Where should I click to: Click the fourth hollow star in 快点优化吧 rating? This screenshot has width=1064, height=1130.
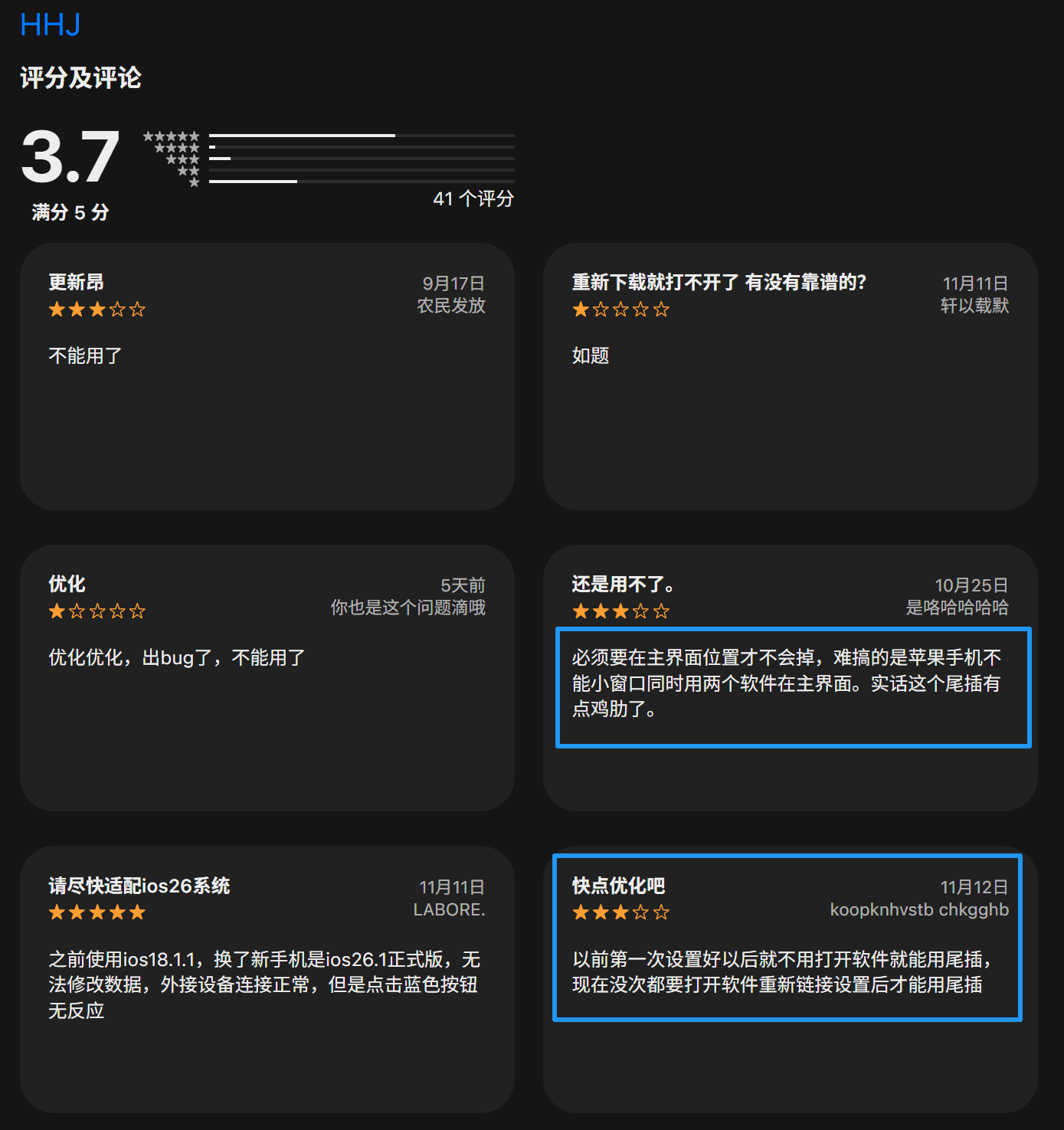(641, 912)
